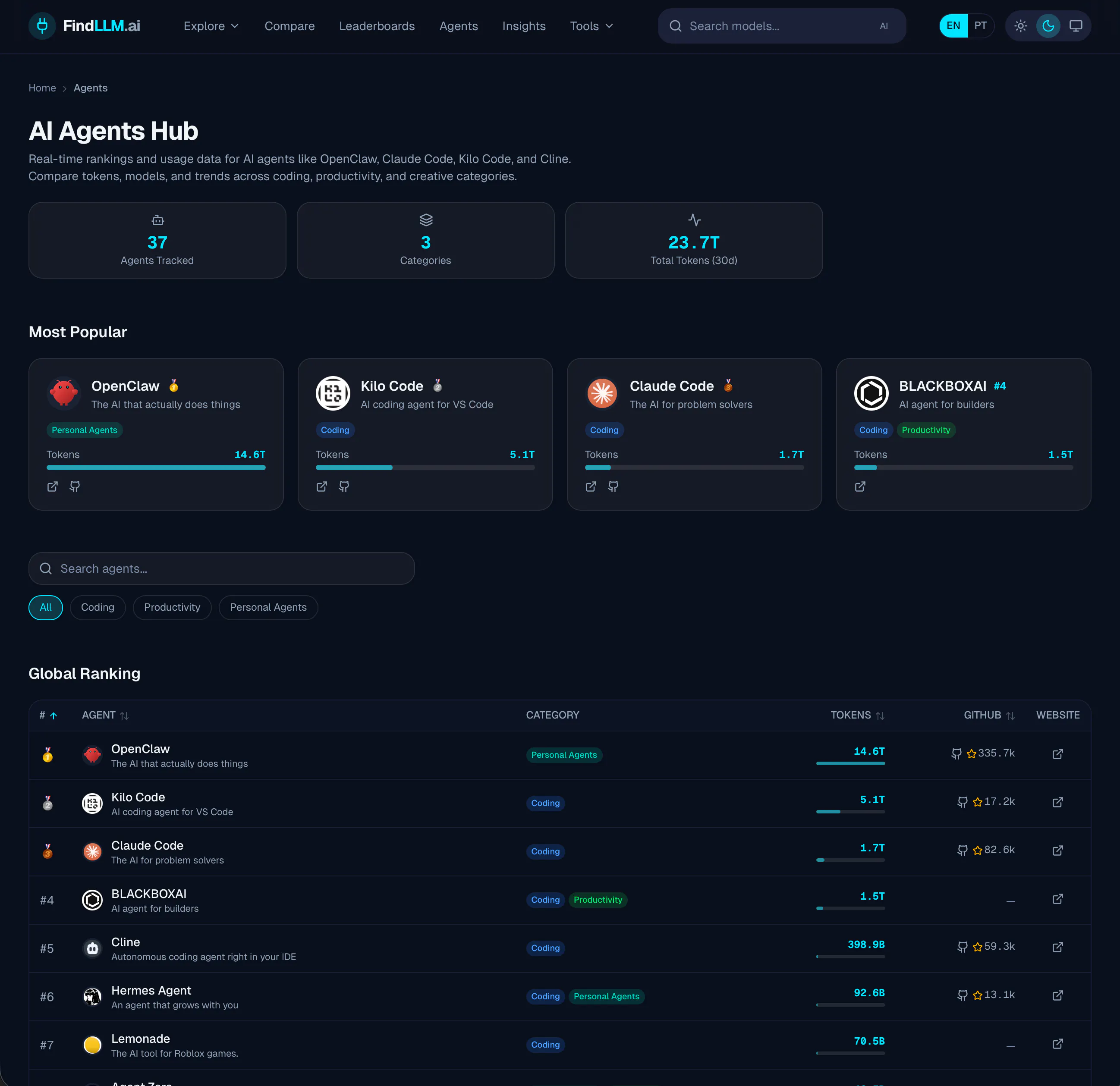
Task: Sort ranking by Tokens column
Action: (x=857, y=715)
